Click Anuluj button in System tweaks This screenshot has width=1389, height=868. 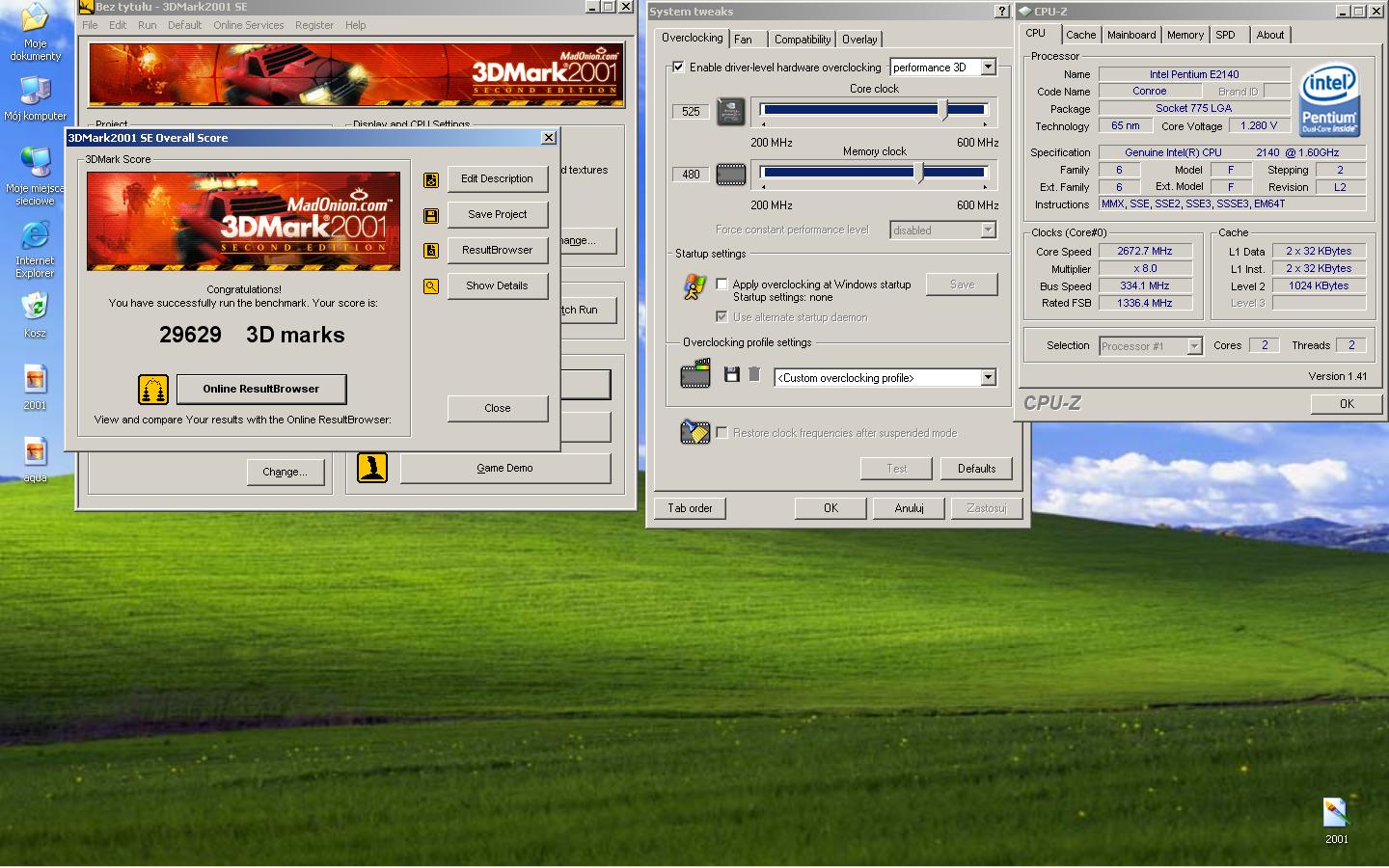point(909,508)
